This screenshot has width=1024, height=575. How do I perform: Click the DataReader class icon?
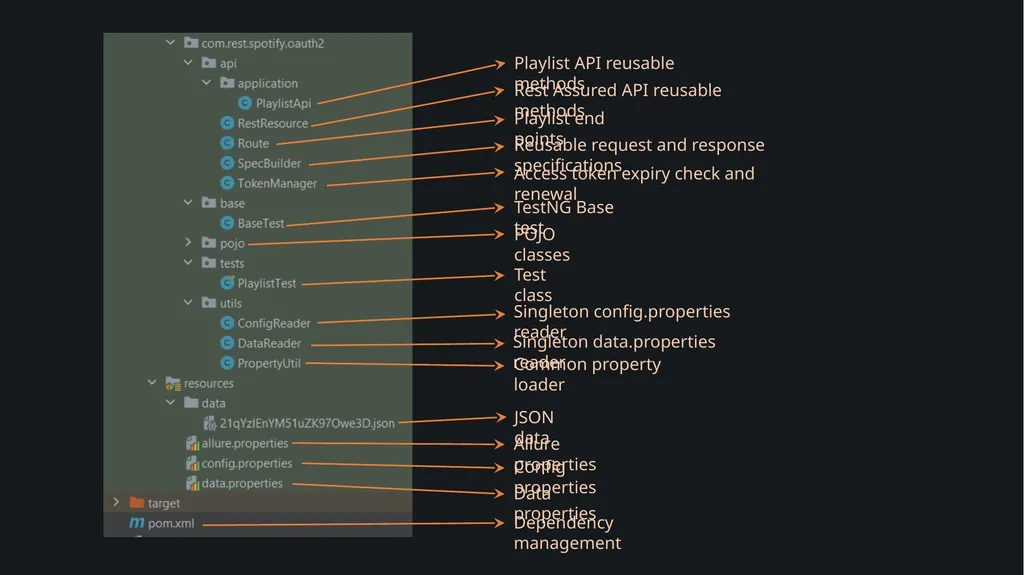[x=227, y=343]
